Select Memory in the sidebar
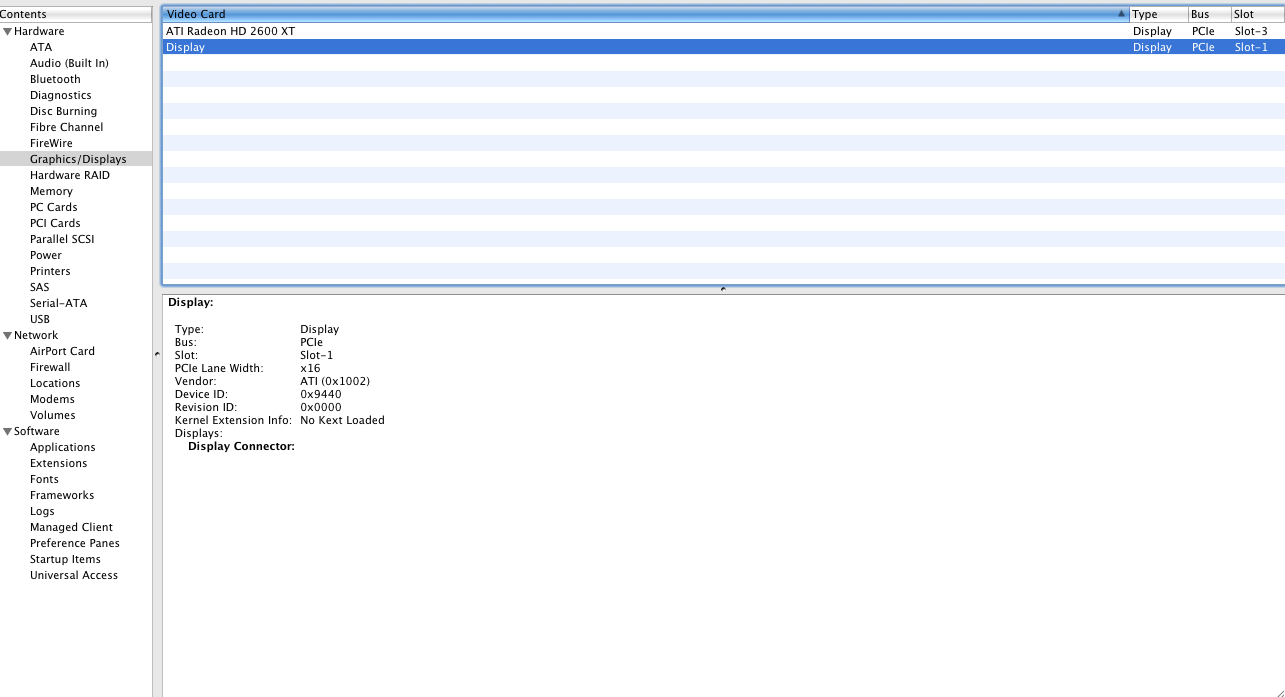The width and height of the screenshot is (1285, 697). (51, 191)
